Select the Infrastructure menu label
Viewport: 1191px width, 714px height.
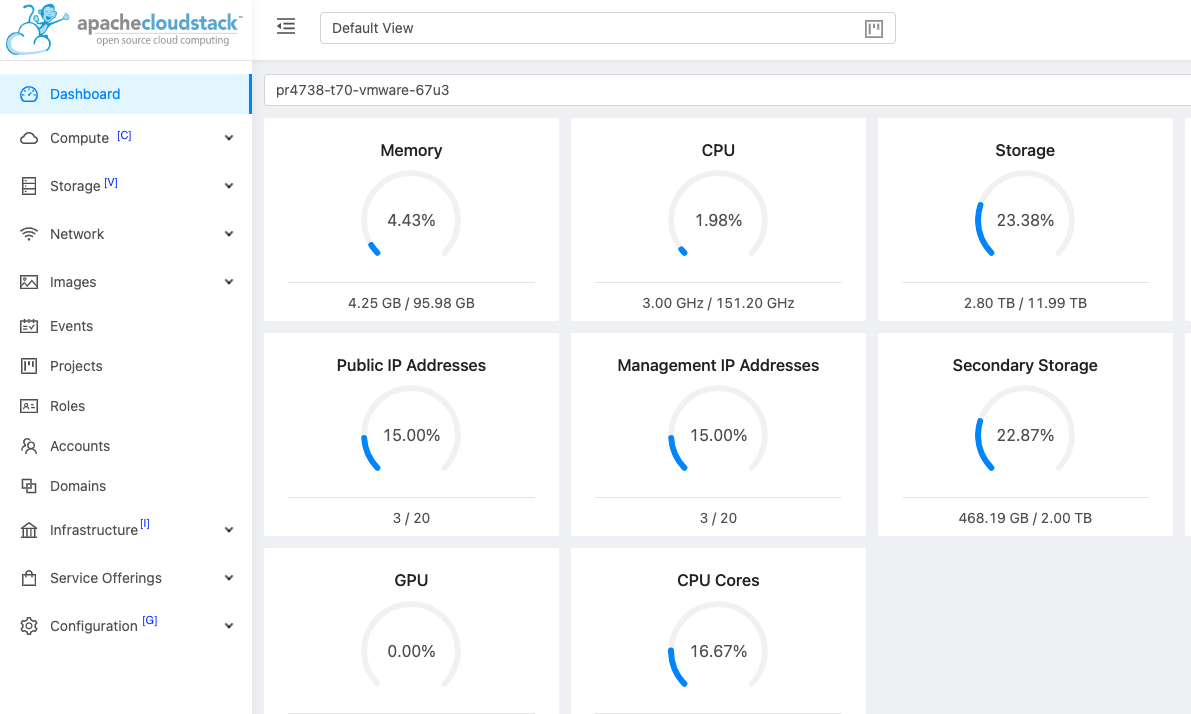(93, 530)
